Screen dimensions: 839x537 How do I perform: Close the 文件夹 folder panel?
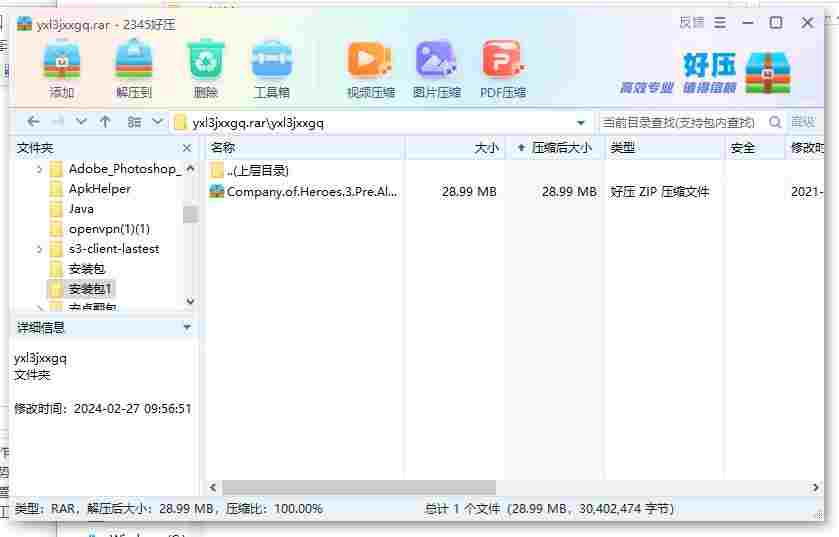[187, 148]
